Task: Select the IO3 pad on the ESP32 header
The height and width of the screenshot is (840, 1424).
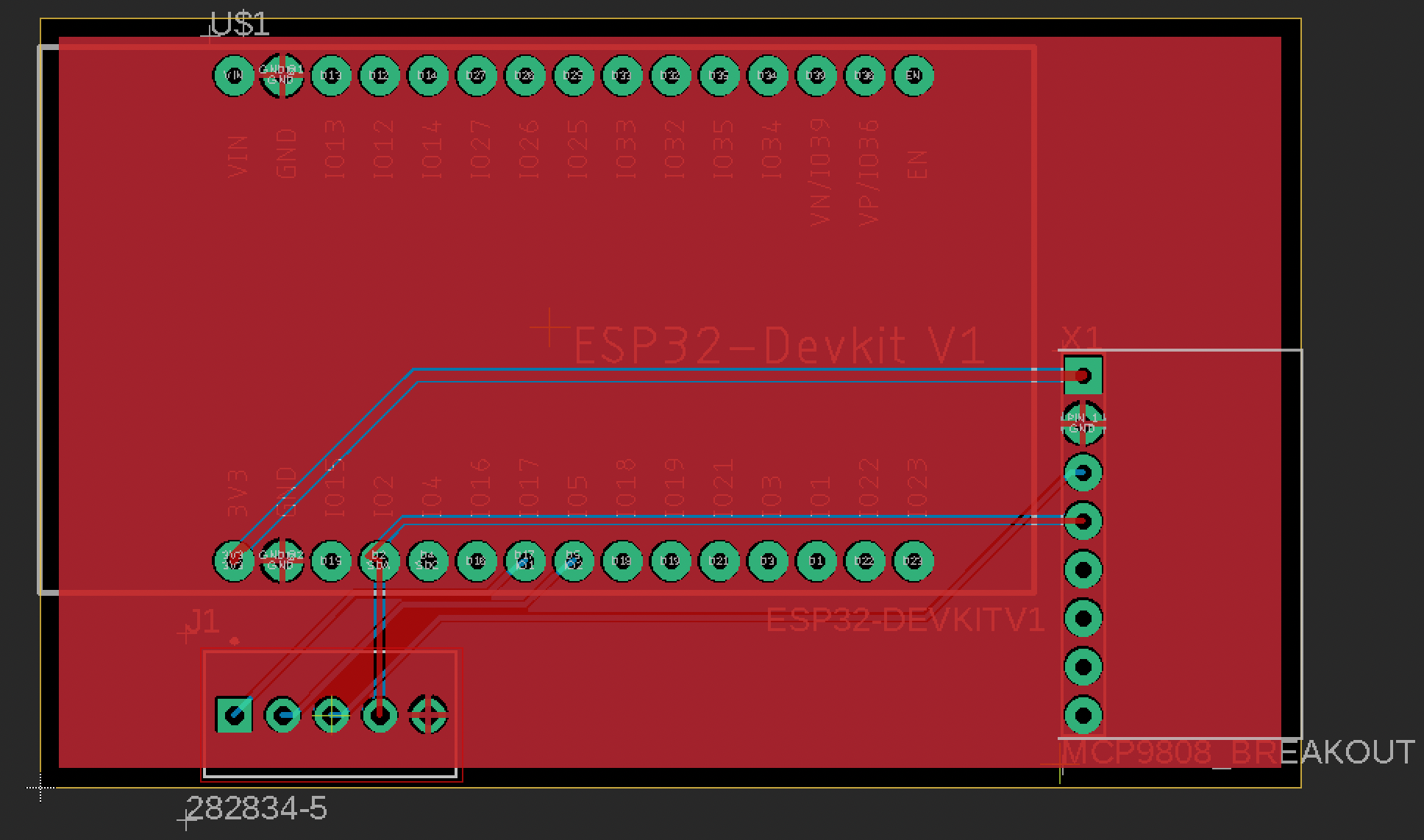Action: point(768,561)
